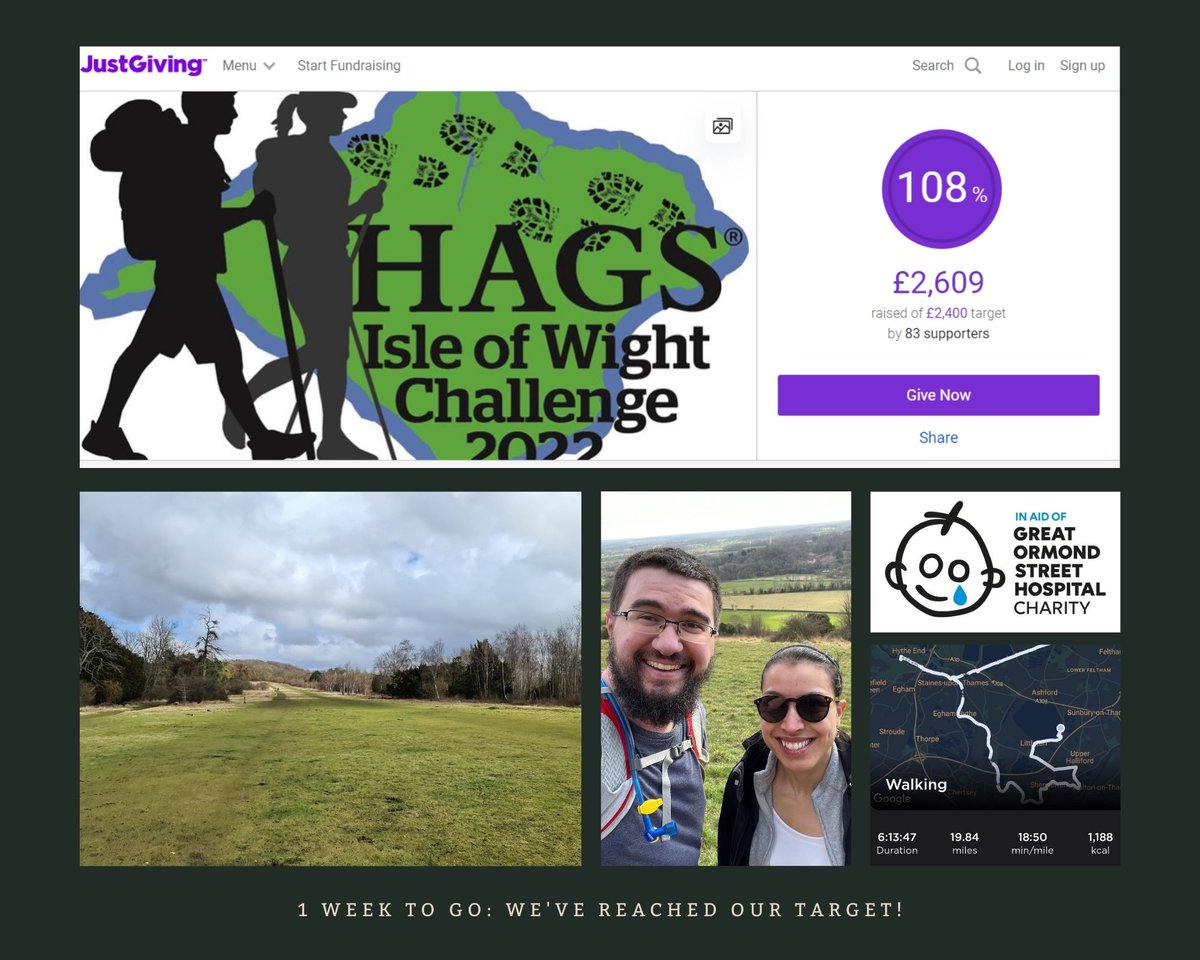Click the 6:13:47 Duration stat
The height and width of the screenshot is (960, 1200).
tap(897, 843)
